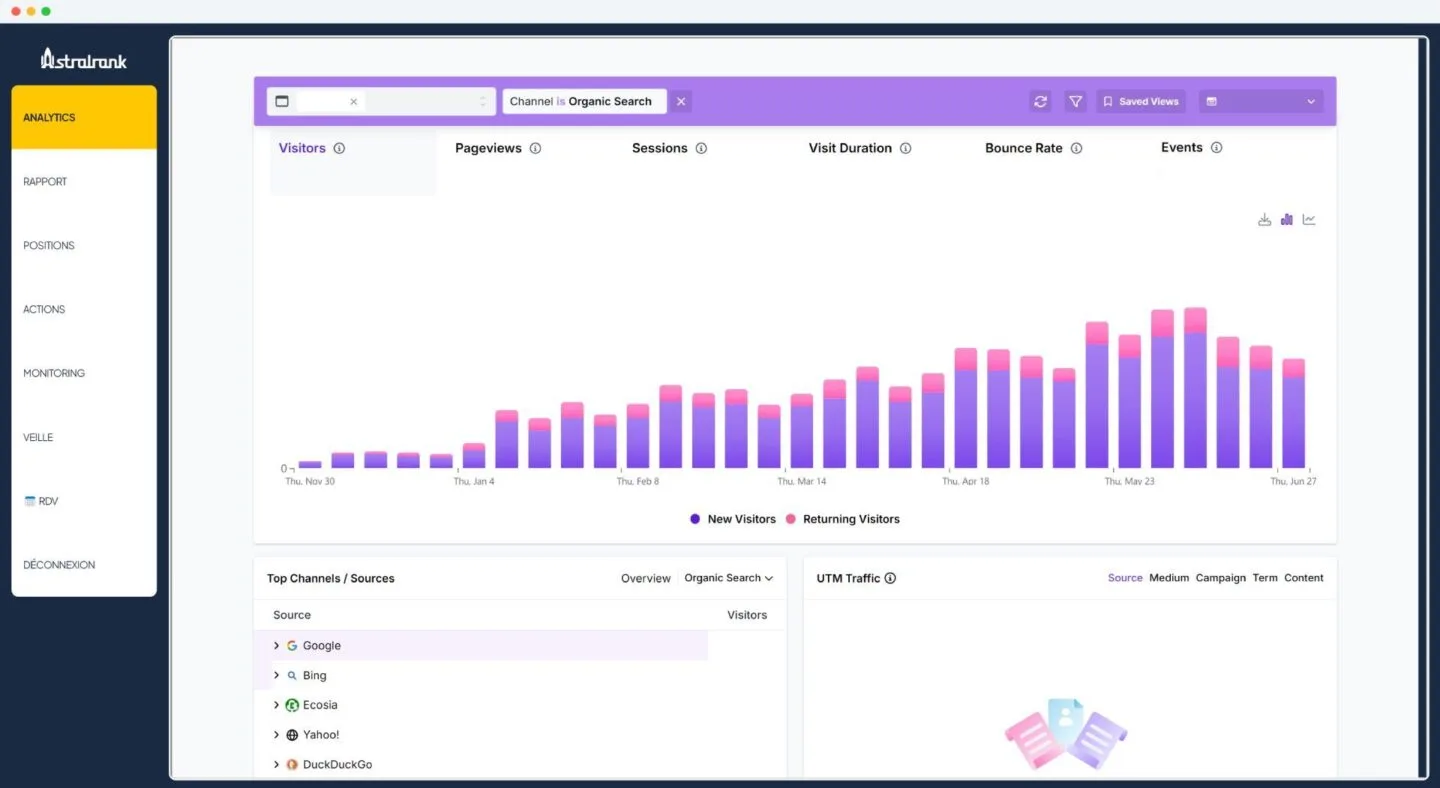Viewport: 1440px width, 788px height.
Task: Expand the DuckDuckGo source row
Action: (x=277, y=764)
